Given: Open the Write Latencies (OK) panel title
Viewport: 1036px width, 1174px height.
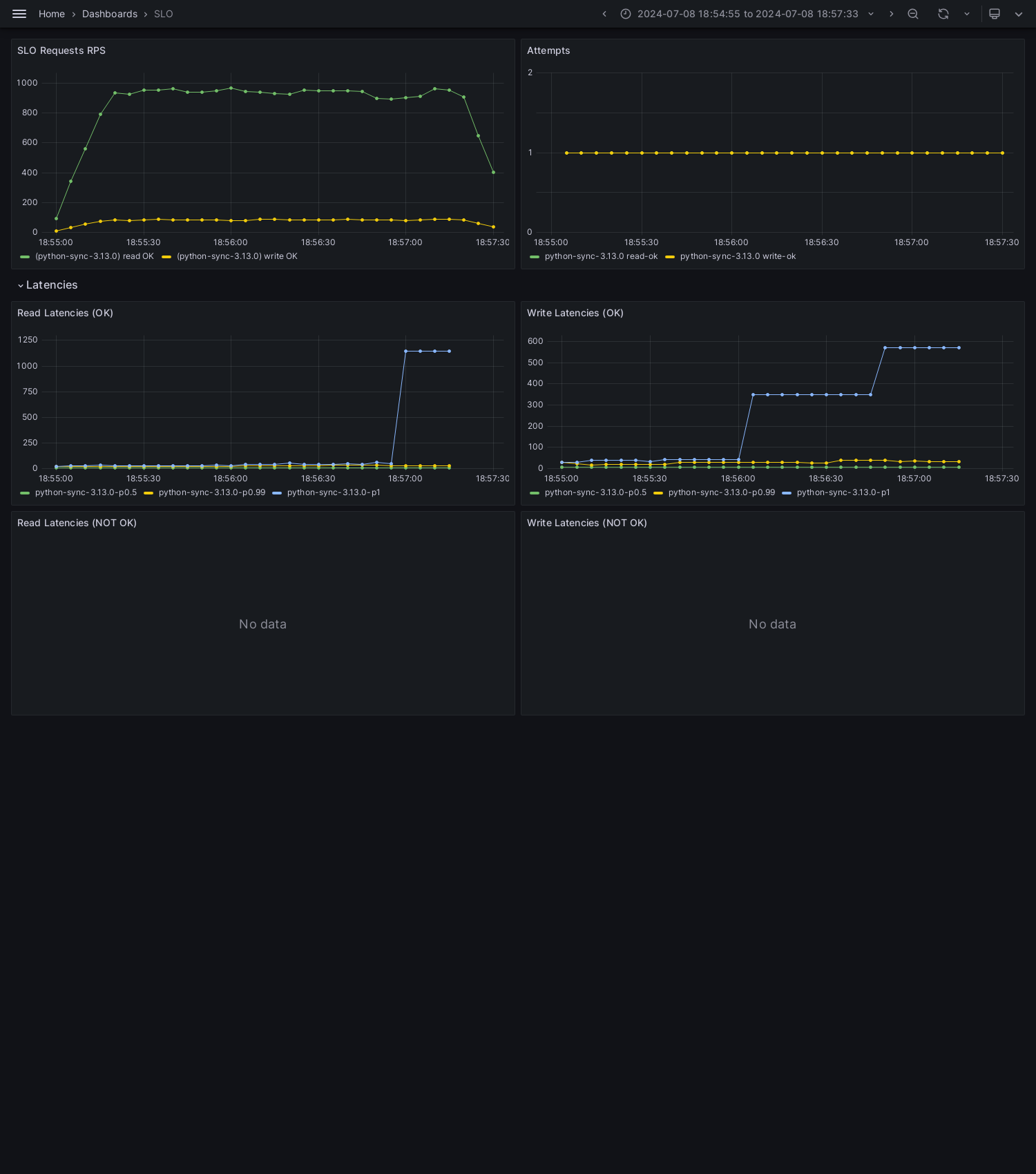Looking at the screenshot, I should 575,313.
